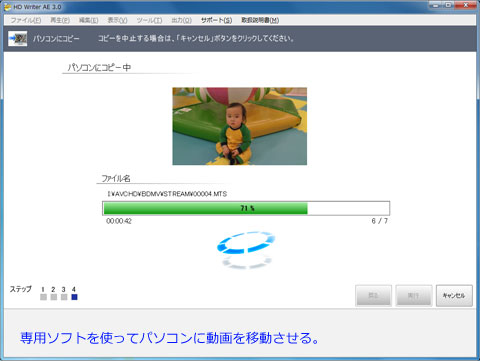Click the キャンセル button
480x361 pixels.
[454, 295]
